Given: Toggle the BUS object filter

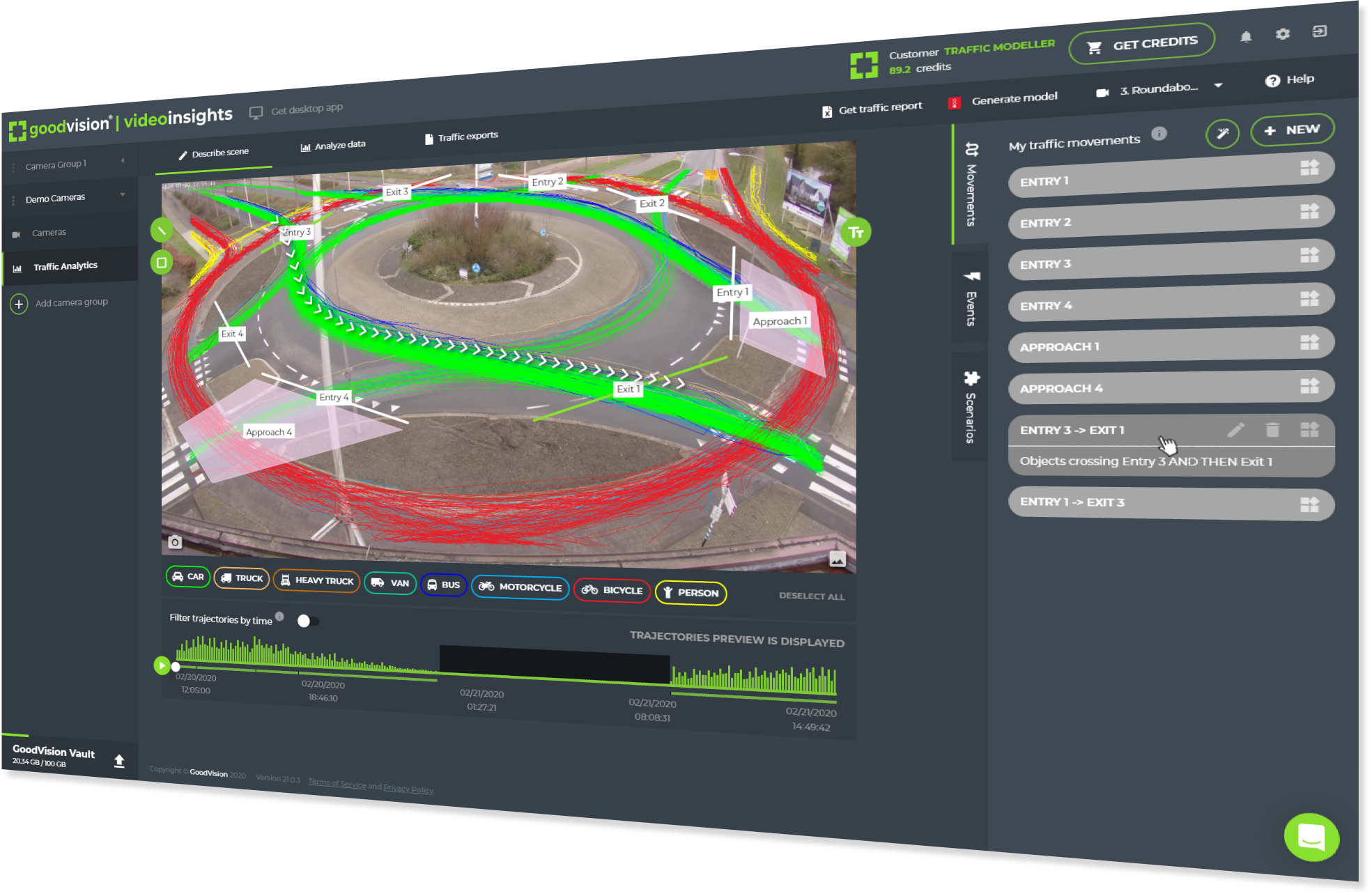Looking at the screenshot, I should point(444,585).
